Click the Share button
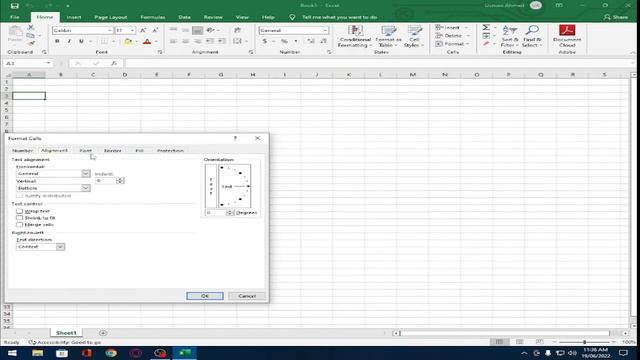Image resolution: width=640 pixels, height=360 pixels. click(616, 17)
